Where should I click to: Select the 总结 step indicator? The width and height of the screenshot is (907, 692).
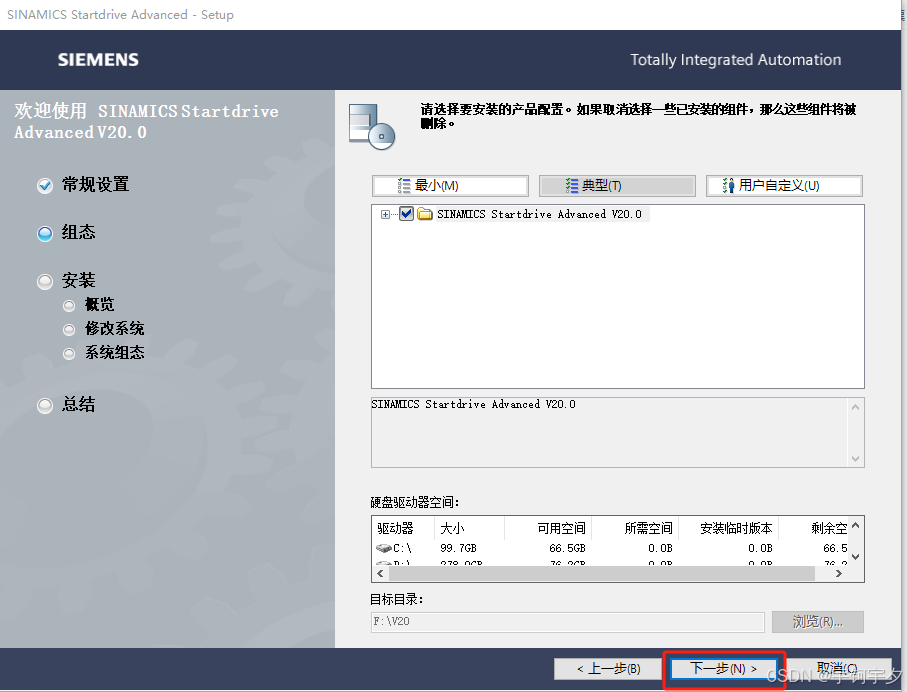click(45, 405)
